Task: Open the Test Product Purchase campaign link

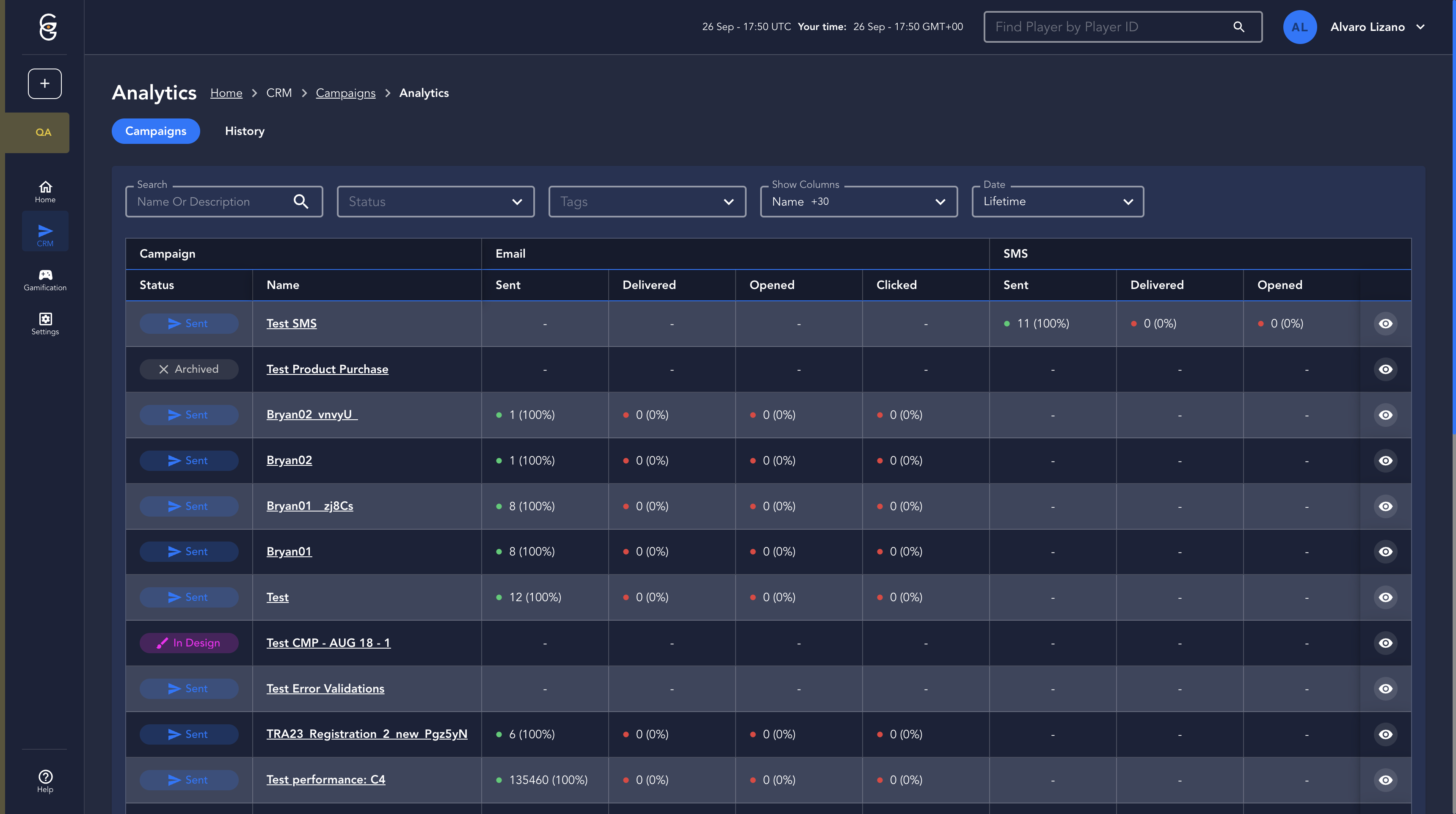Action: pos(327,369)
